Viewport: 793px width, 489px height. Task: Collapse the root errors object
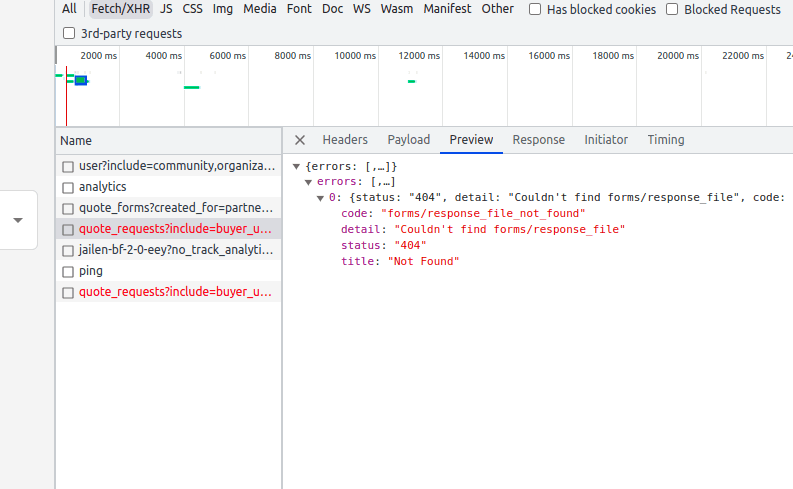(x=297, y=166)
